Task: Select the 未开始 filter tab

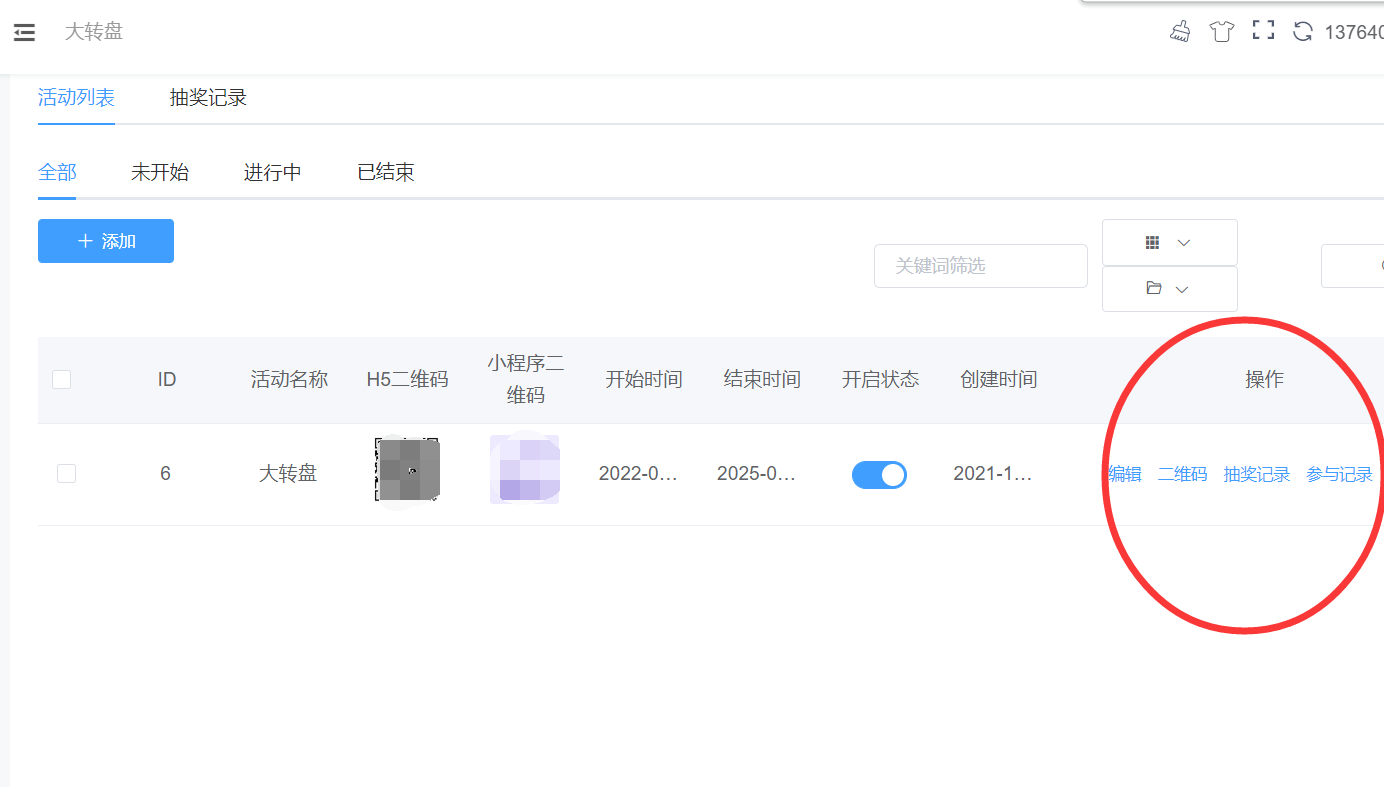Action: click(x=160, y=172)
